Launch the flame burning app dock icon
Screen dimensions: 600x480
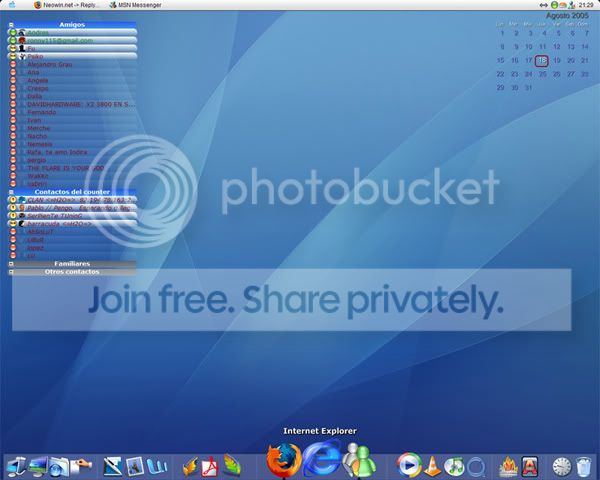pyautogui.click(x=508, y=467)
